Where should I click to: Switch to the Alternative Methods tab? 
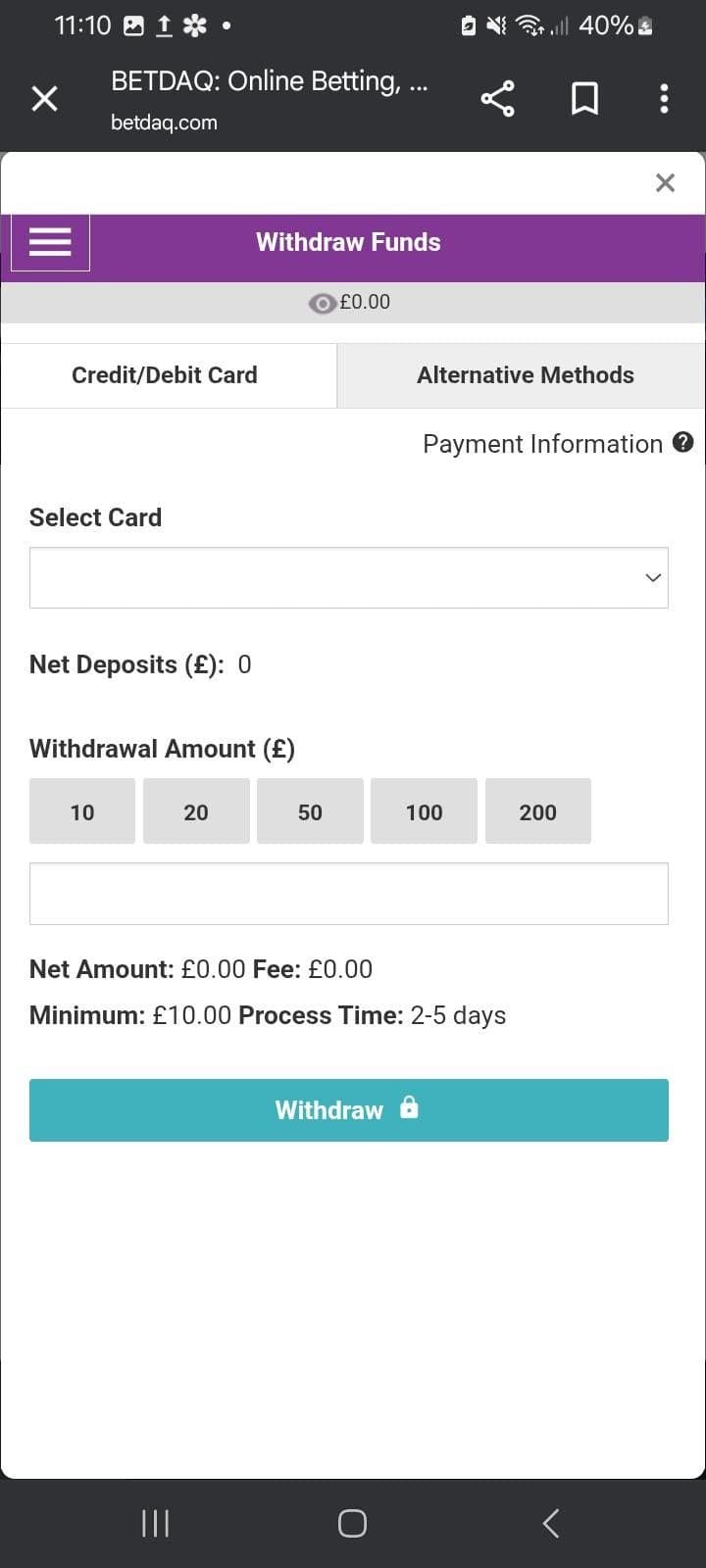click(526, 374)
